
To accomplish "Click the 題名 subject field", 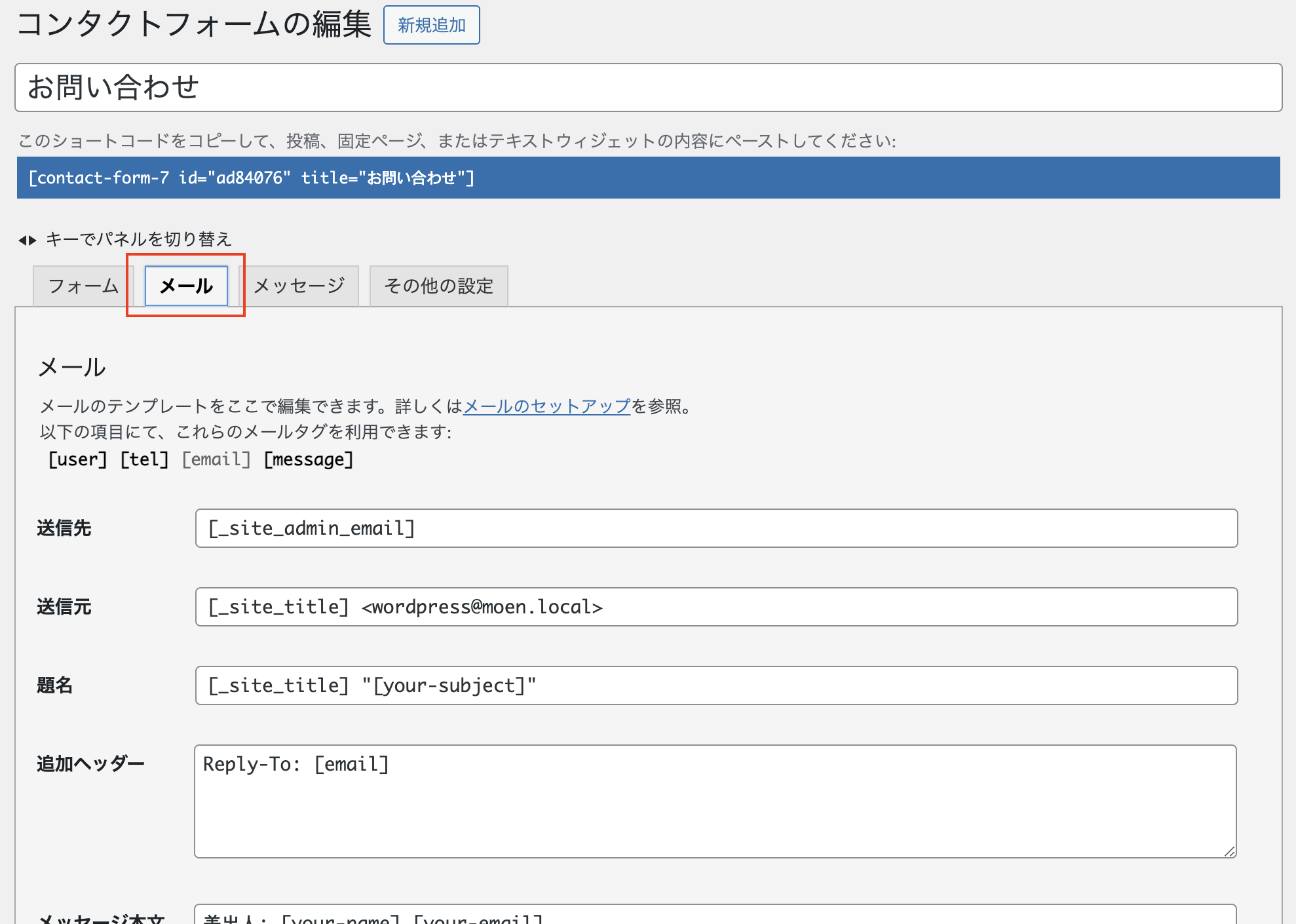I will click(715, 685).
